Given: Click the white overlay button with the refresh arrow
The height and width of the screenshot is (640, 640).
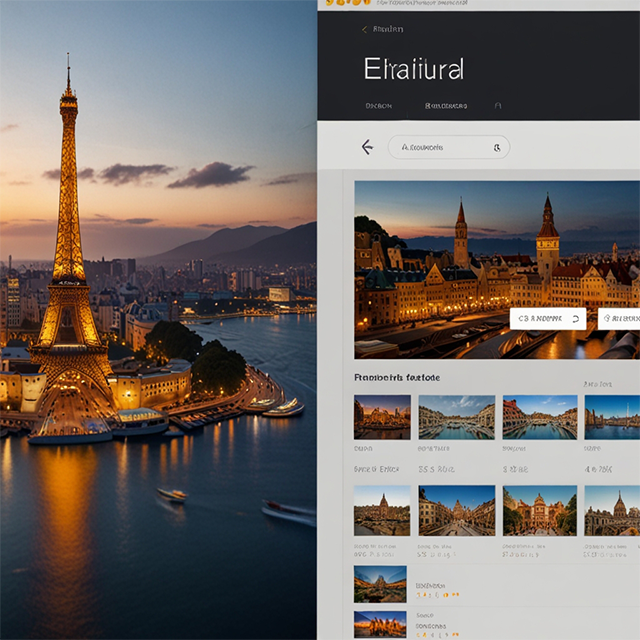Looking at the screenshot, I should 548,319.
